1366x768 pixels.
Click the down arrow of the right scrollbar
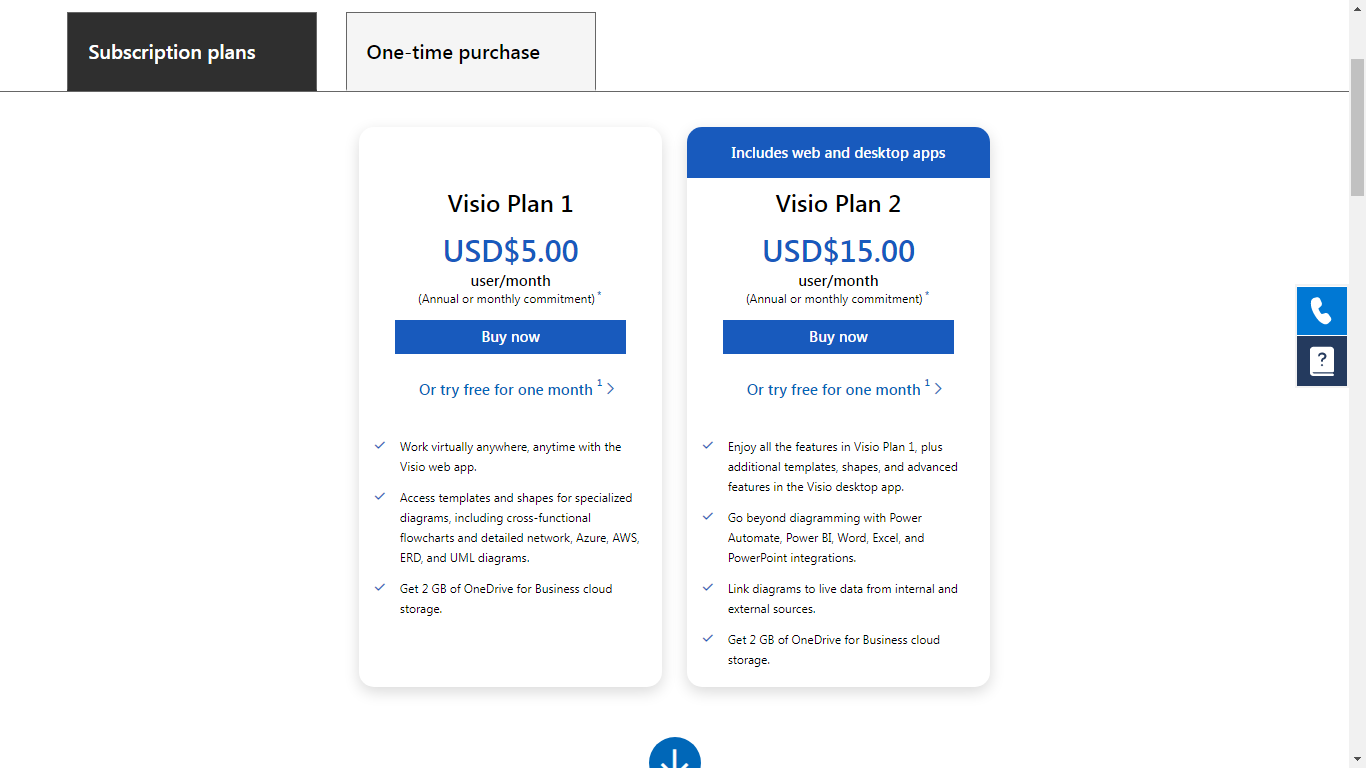pyautogui.click(x=1358, y=760)
